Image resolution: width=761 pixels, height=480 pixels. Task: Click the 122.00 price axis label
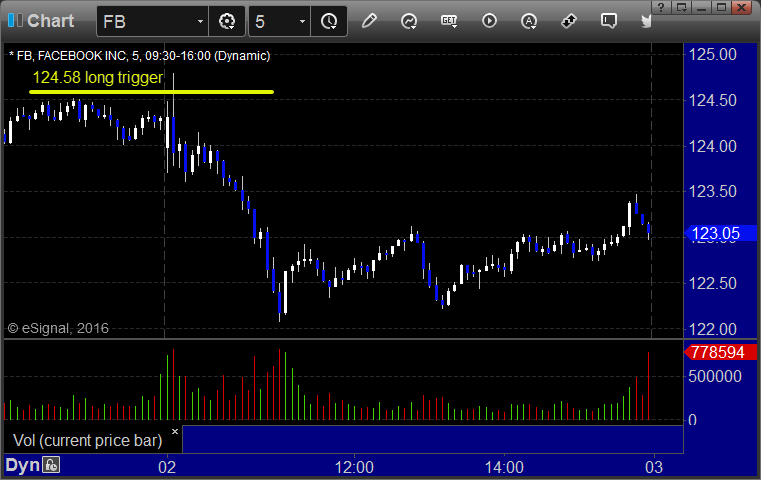pos(712,329)
